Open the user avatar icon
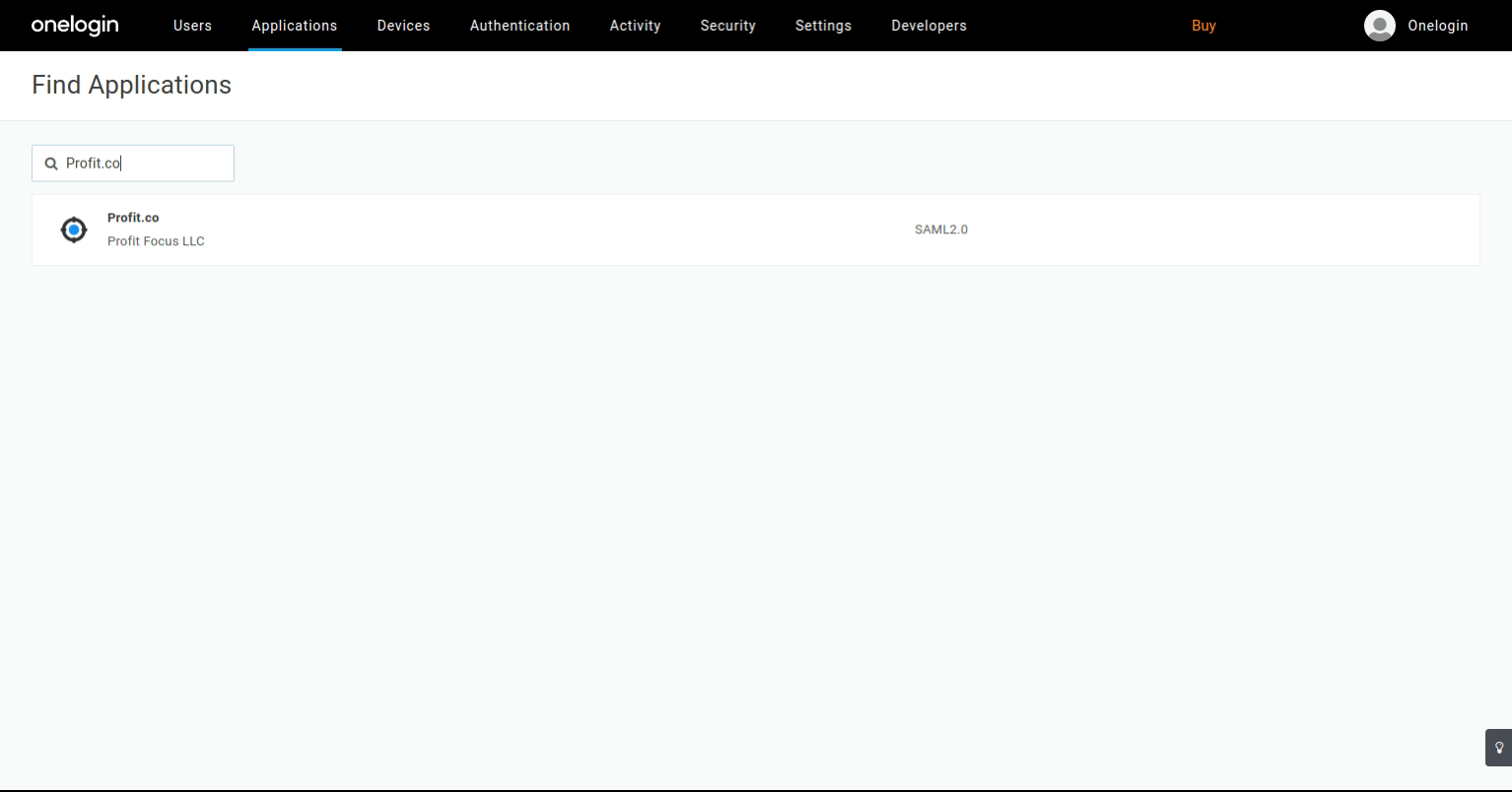 1379,26
